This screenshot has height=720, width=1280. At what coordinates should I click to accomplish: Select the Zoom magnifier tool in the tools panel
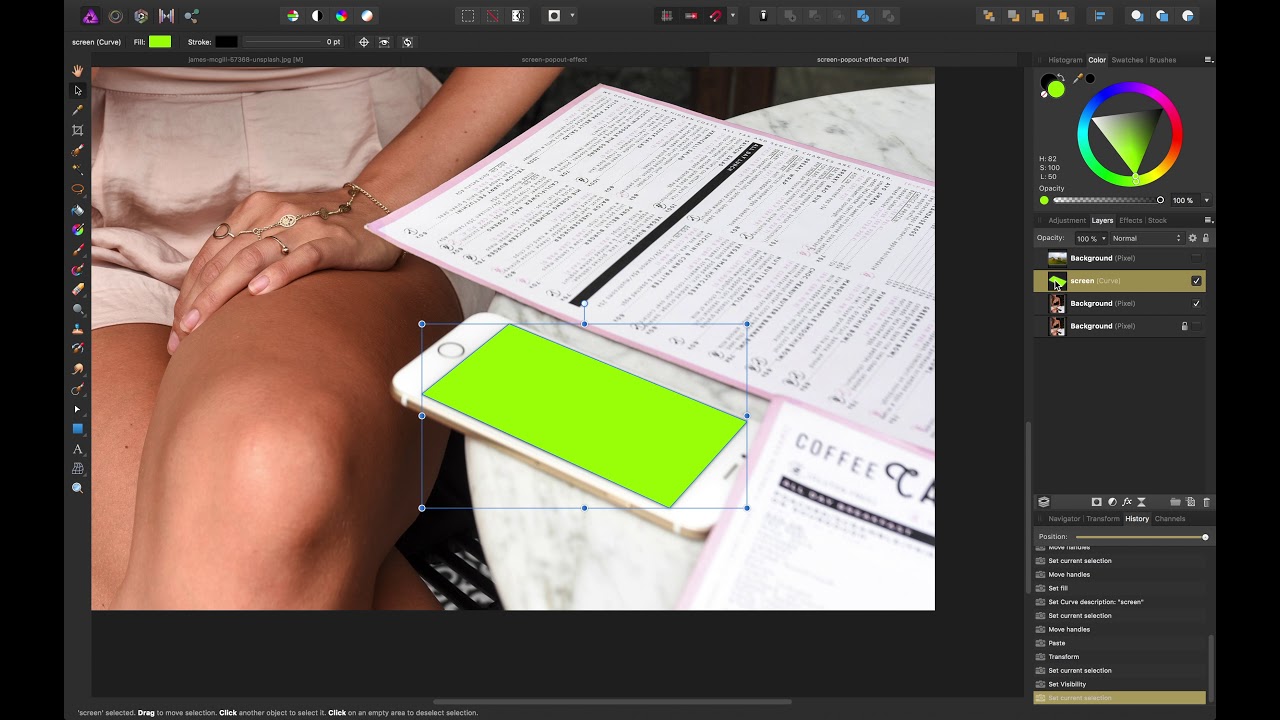coord(77,488)
